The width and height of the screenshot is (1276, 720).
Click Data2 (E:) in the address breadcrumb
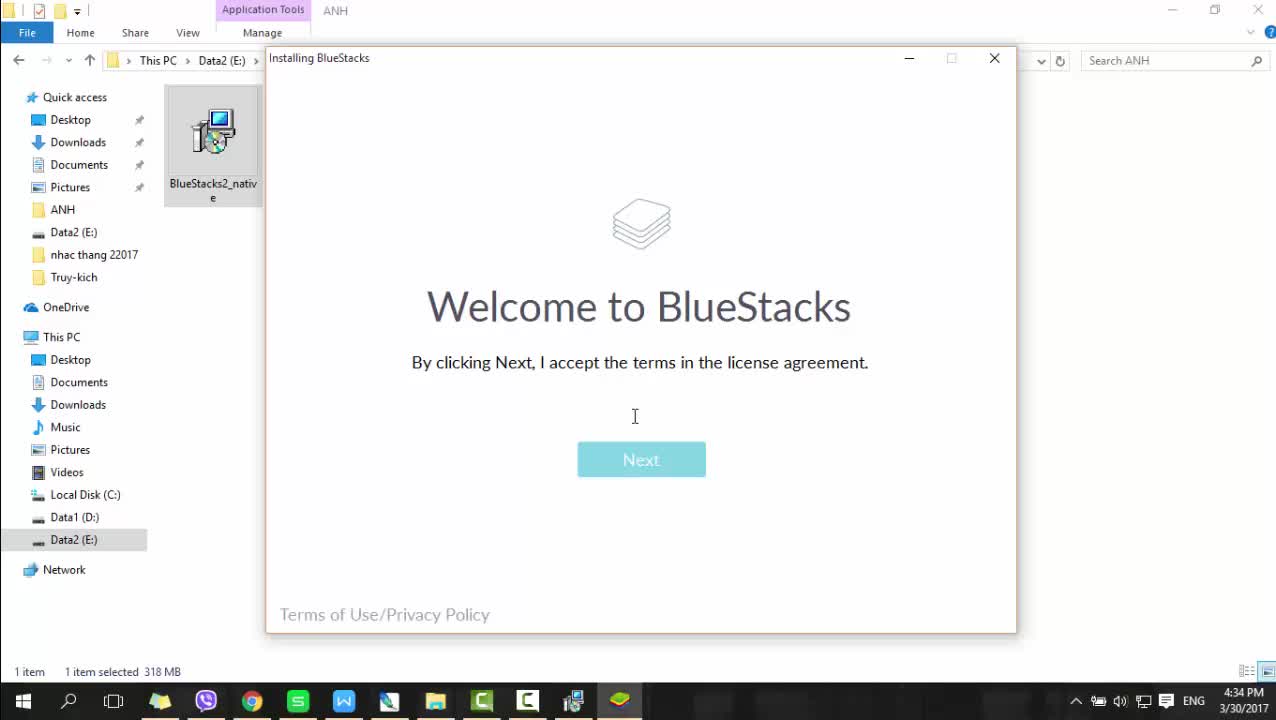[222, 61]
